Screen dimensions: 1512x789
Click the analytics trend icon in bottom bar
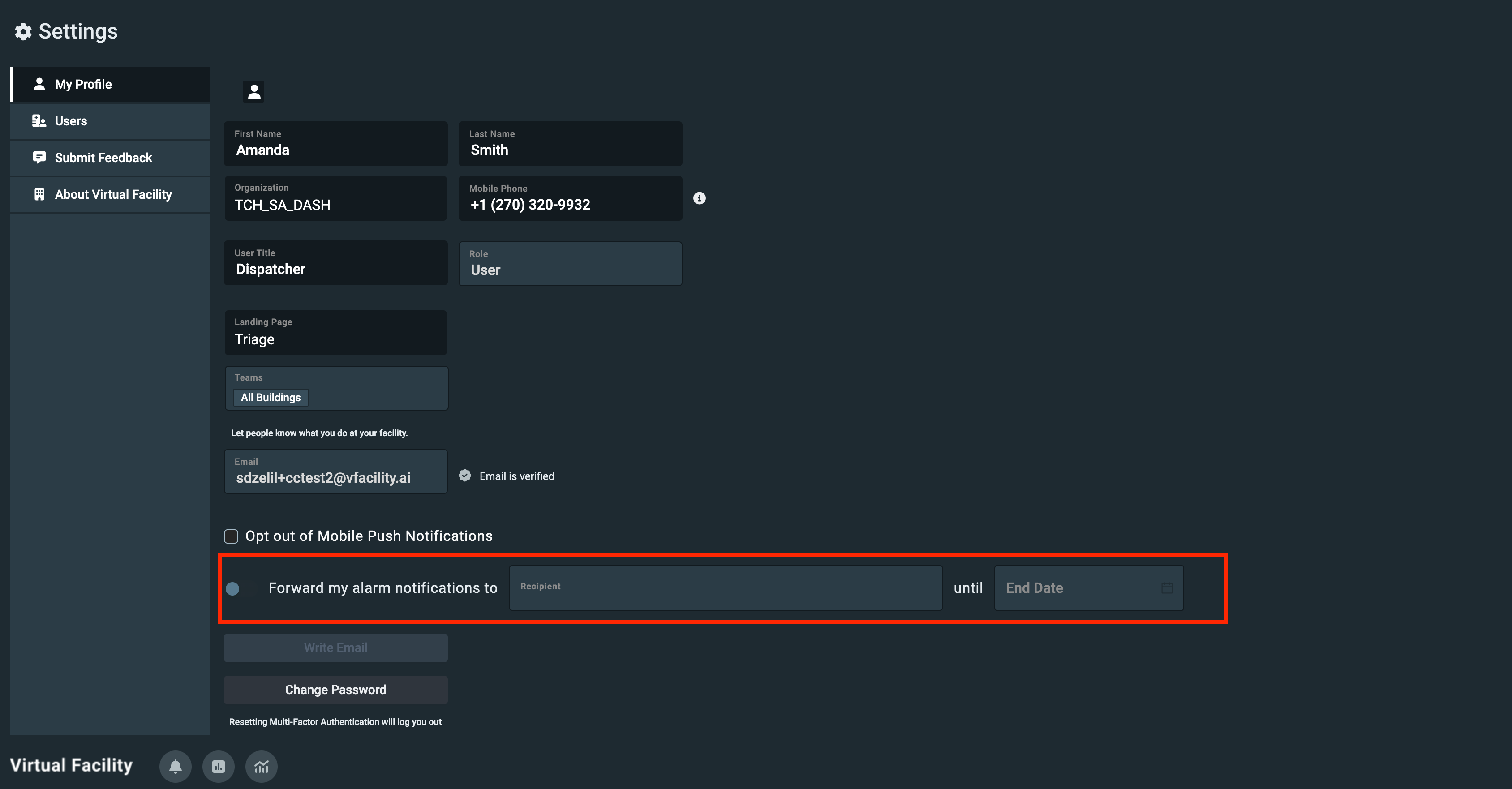coord(261,766)
